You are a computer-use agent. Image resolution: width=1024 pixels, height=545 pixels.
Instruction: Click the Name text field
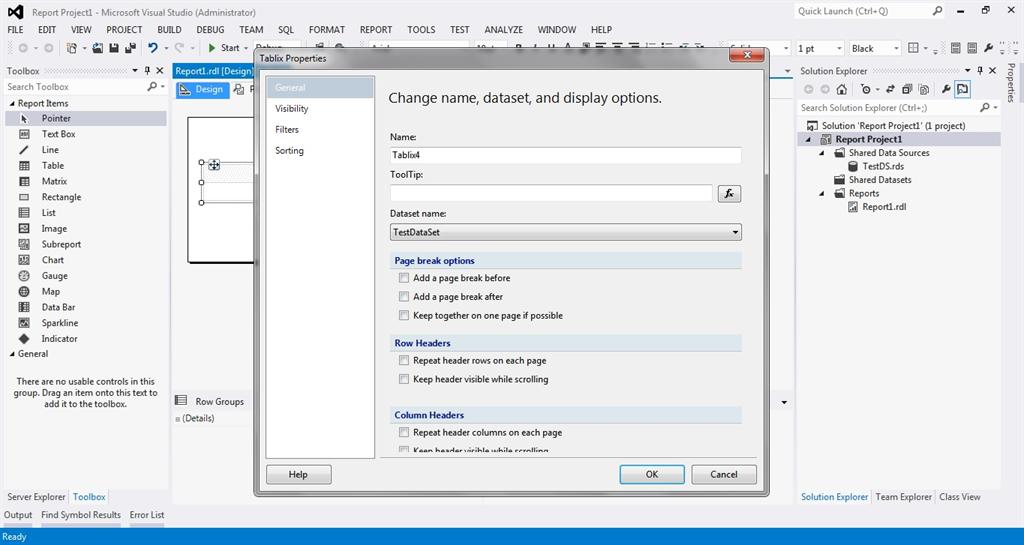(x=565, y=155)
